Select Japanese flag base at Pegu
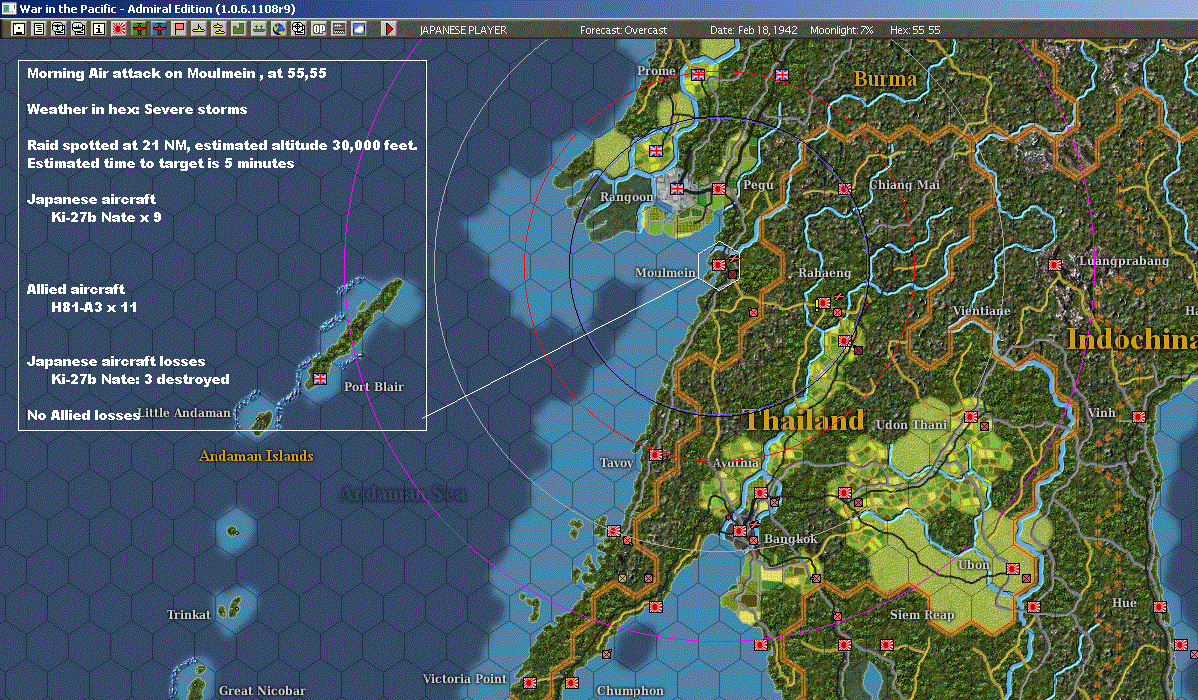The height and width of the screenshot is (700, 1198). [x=719, y=188]
